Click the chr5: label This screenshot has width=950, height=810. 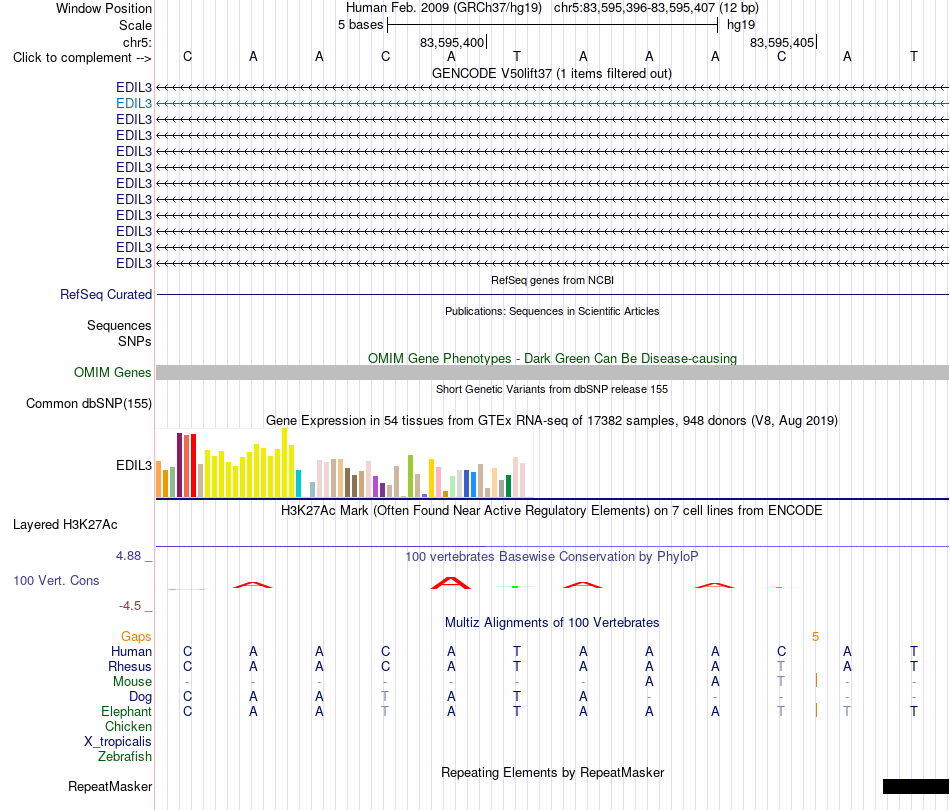[137, 42]
